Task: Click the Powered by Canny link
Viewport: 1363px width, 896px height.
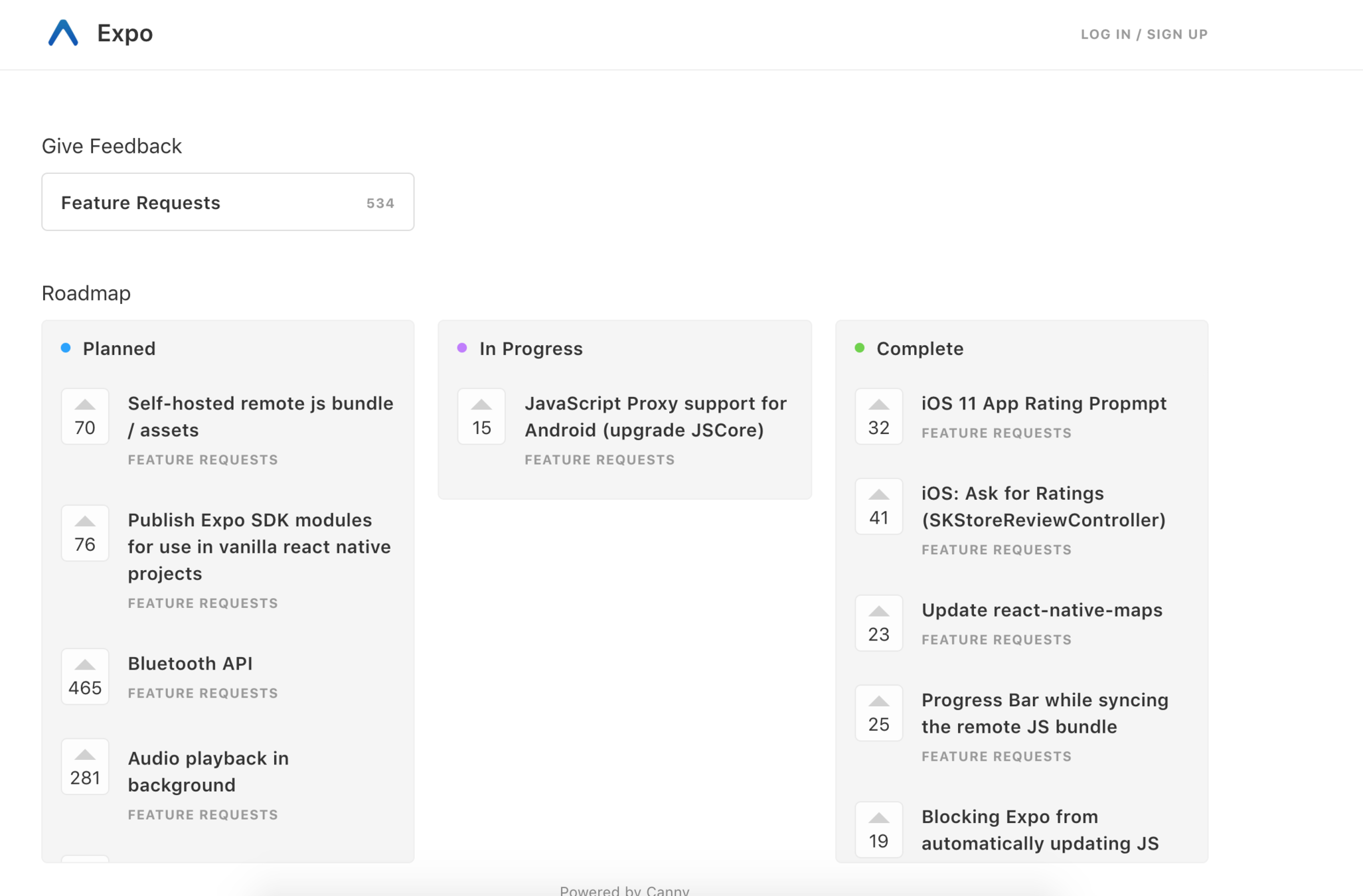Action: point(624,890)
